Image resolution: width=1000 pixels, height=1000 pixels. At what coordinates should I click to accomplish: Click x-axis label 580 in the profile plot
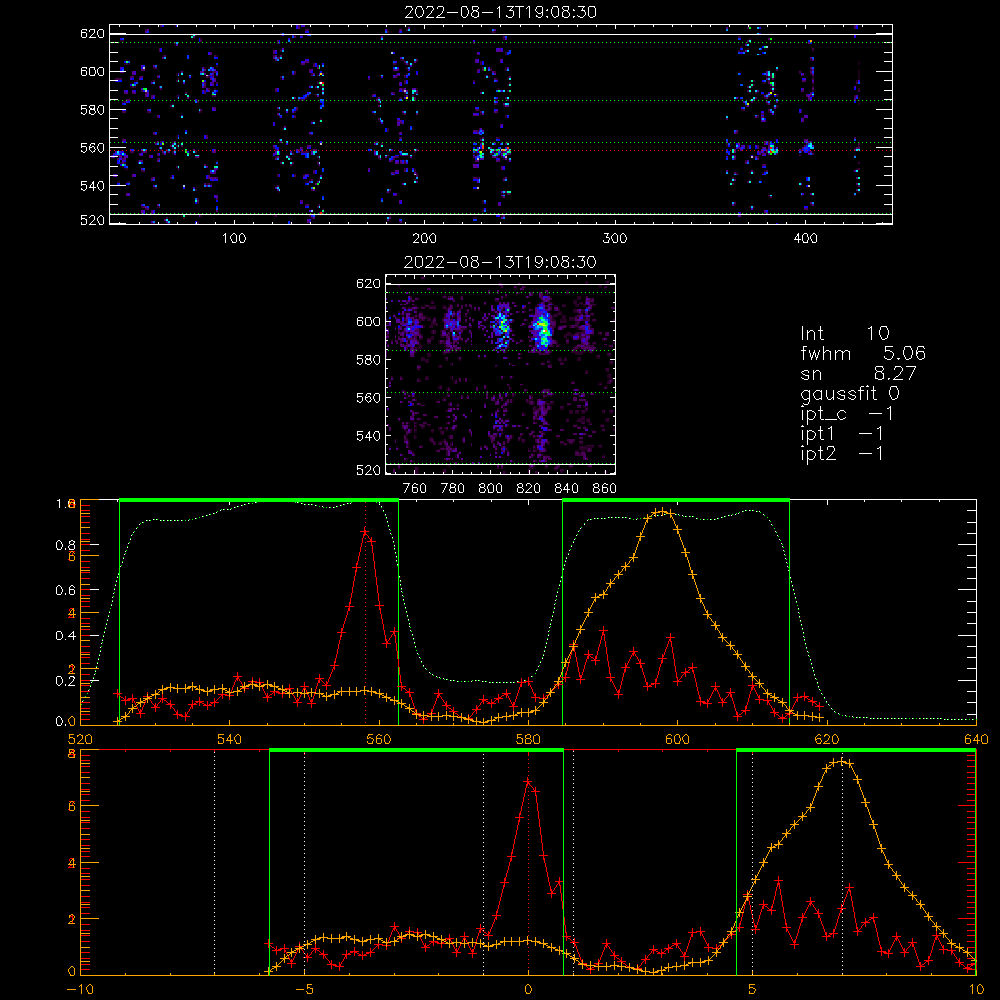click(528, 740)
